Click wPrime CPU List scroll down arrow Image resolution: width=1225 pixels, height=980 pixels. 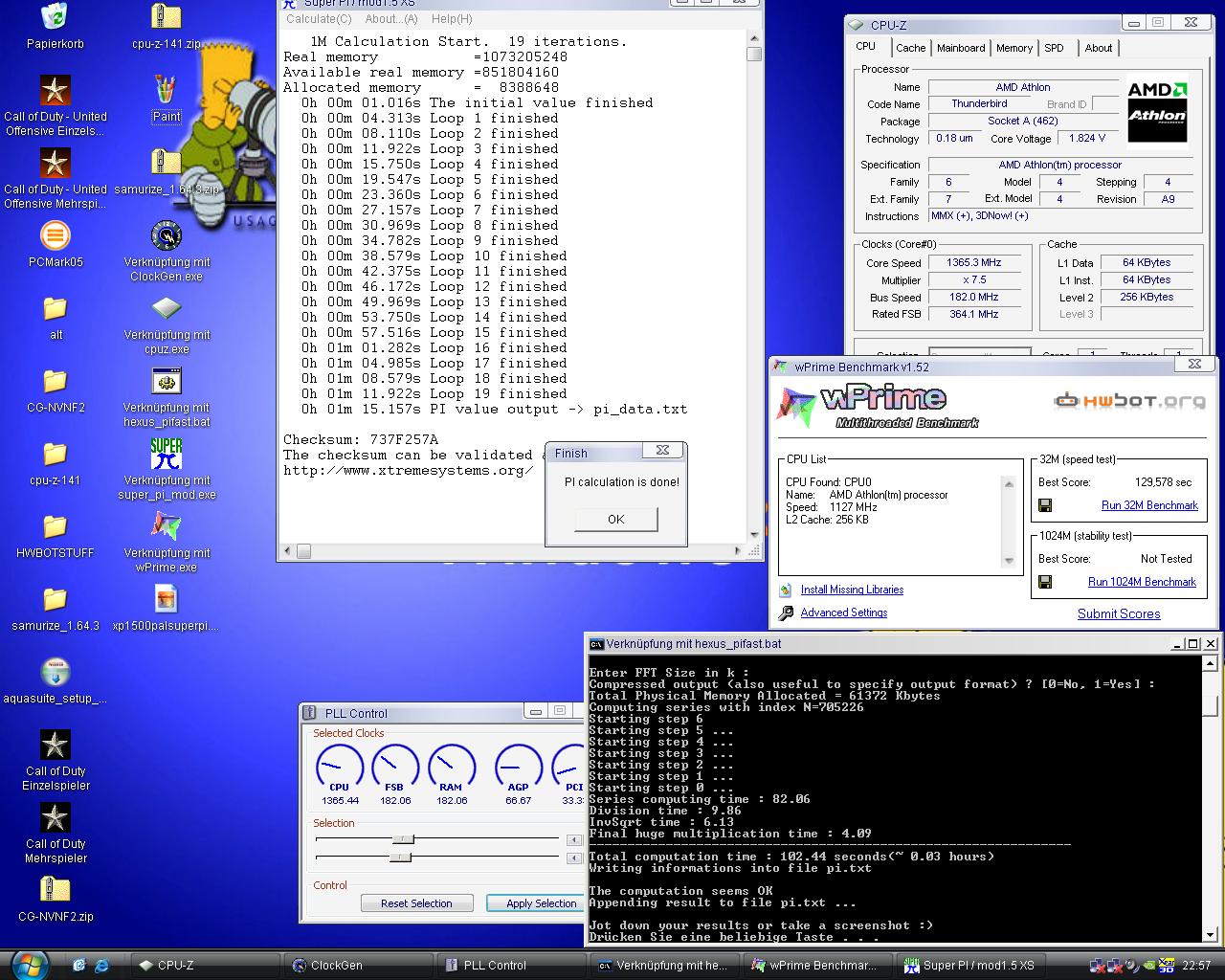coord(1009,561)
